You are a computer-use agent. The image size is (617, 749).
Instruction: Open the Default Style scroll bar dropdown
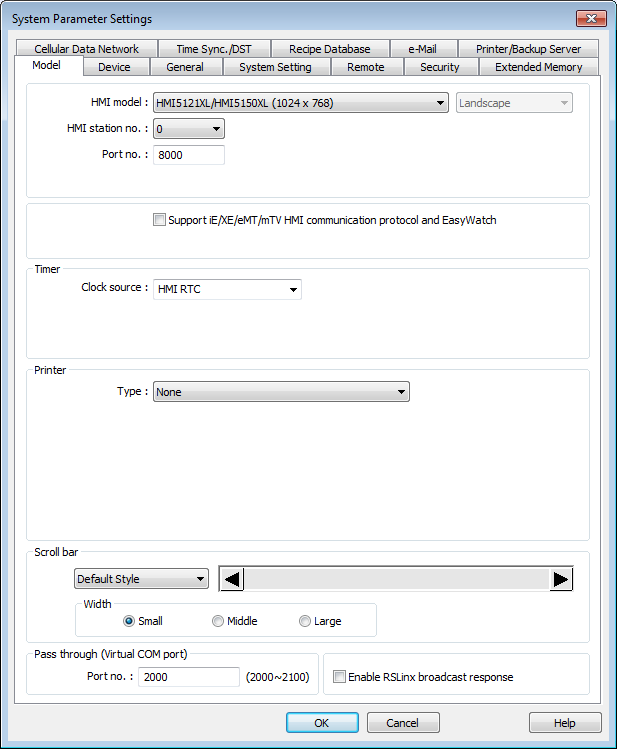tap(141, 579)
